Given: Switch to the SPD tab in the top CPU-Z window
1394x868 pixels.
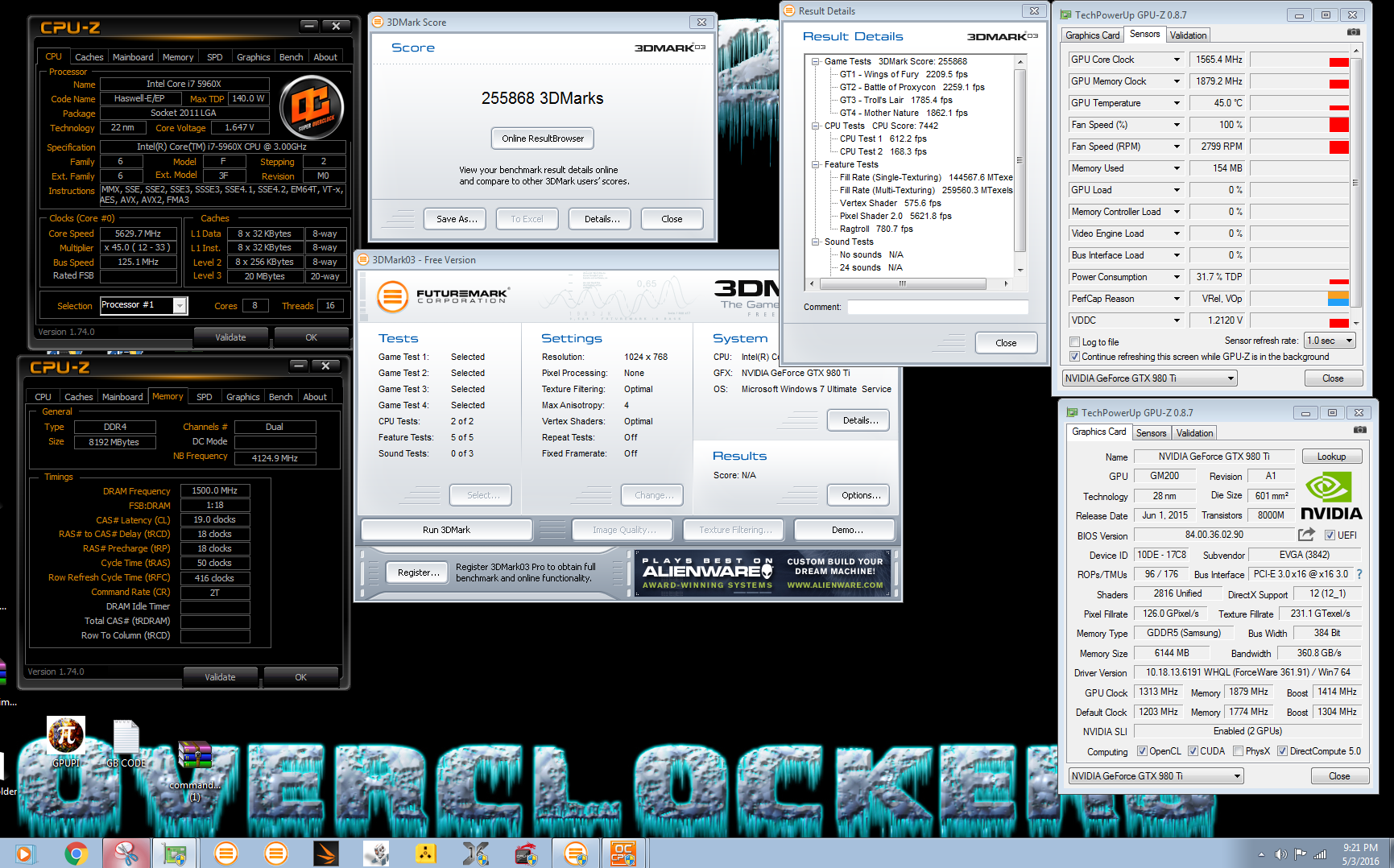Looking at the screenshot, I should [215, 57].
